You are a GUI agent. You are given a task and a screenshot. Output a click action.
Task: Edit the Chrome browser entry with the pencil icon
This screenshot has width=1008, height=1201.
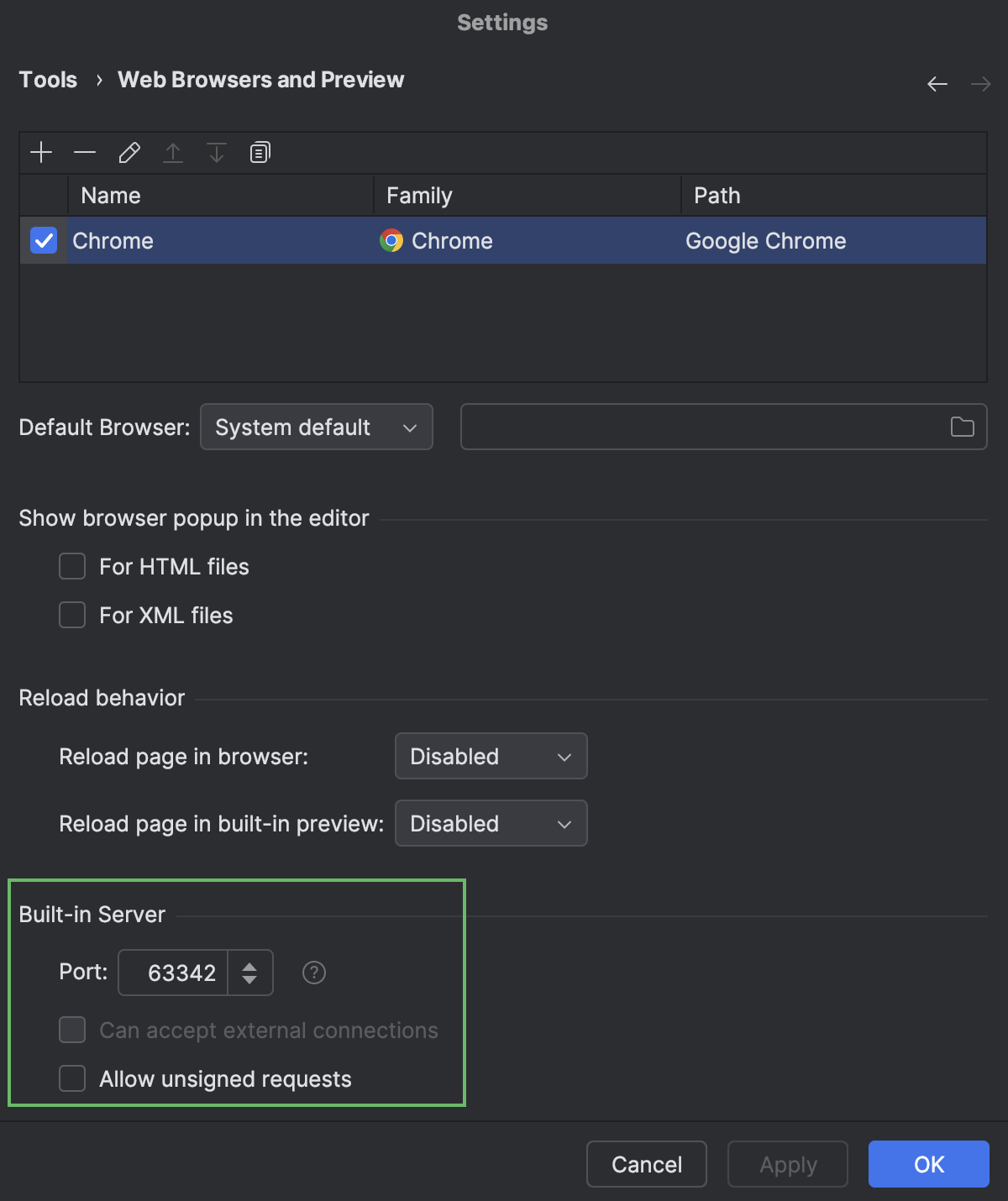click(129, 152)
